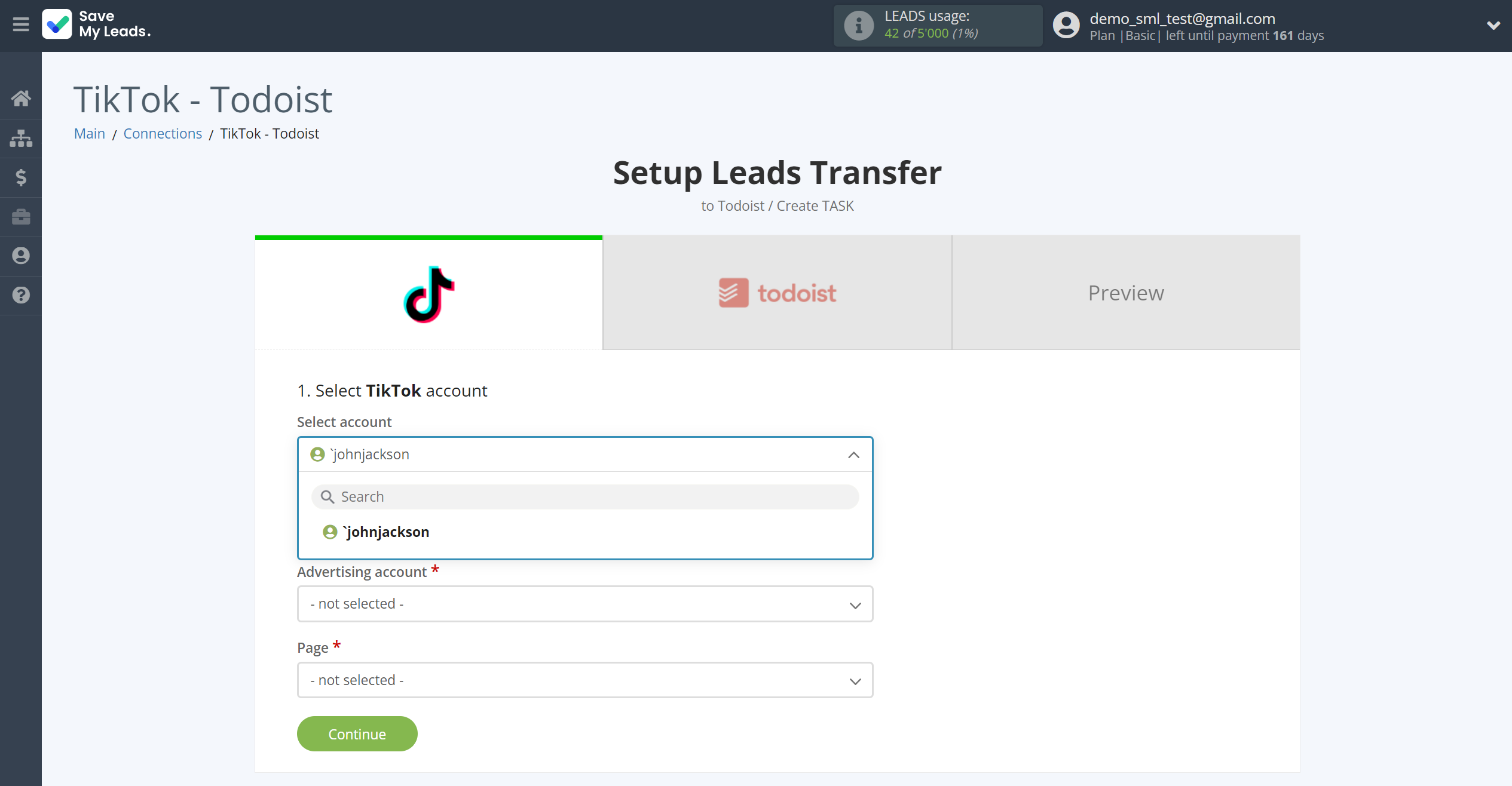This screenshot has width=1512, height=786.
Task: Search within account dropdown field
Action: [586, 496]
